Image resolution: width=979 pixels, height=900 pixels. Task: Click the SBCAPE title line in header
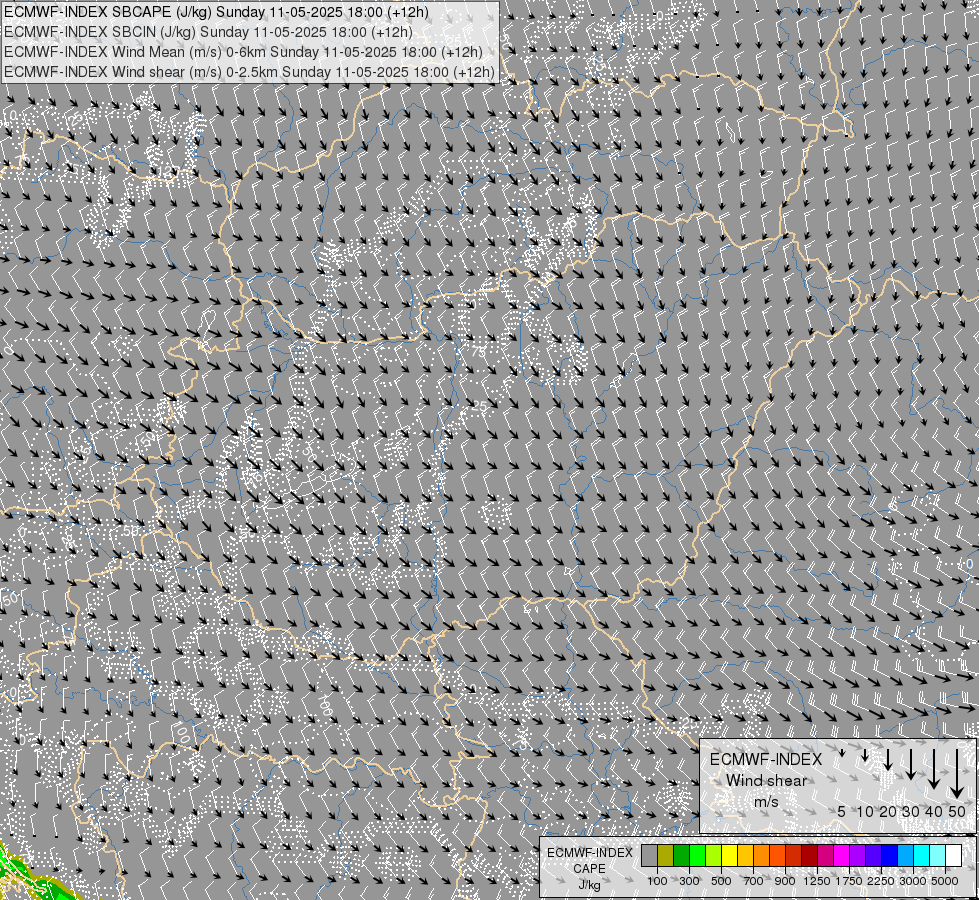[x=216, y=12]
